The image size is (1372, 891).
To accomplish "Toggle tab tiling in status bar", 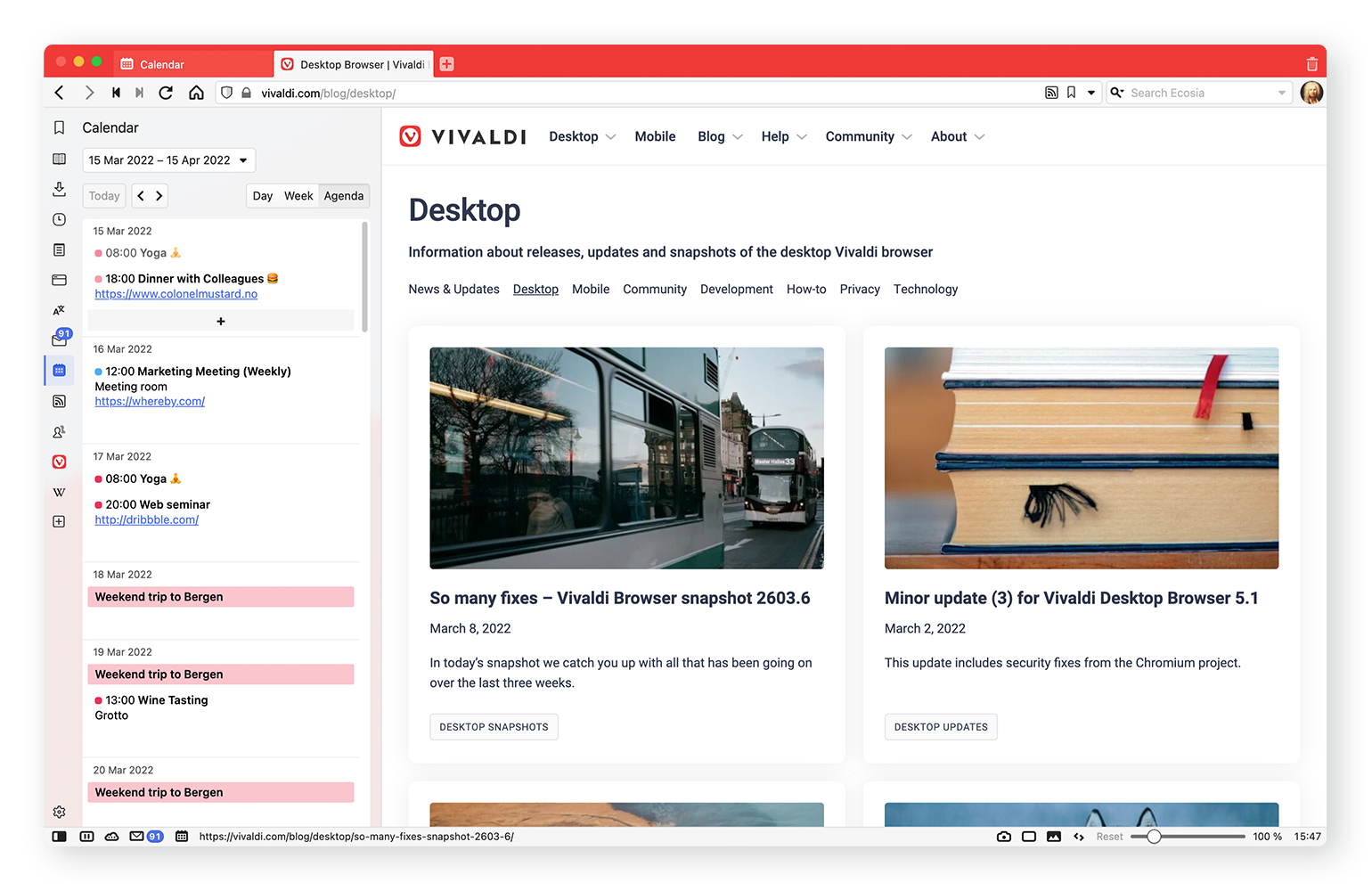I will [x=1029, y=837].
